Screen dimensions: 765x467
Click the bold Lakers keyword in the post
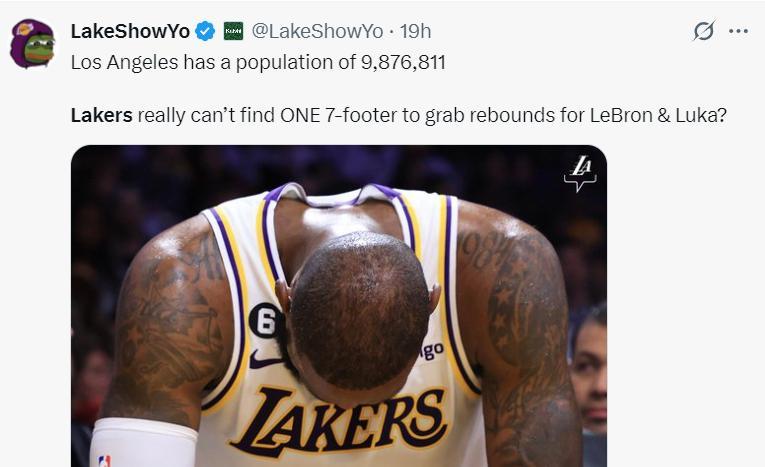click(x=101, y=115)
